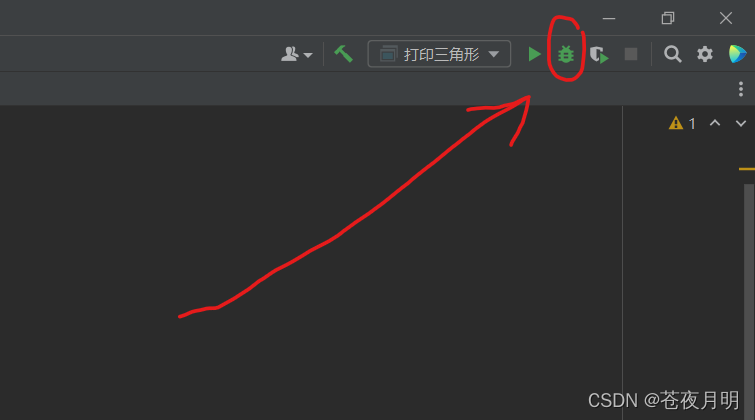Click the yellow warning stripe on the error gutter
The image size is (755, 420).
coord(747,169)
